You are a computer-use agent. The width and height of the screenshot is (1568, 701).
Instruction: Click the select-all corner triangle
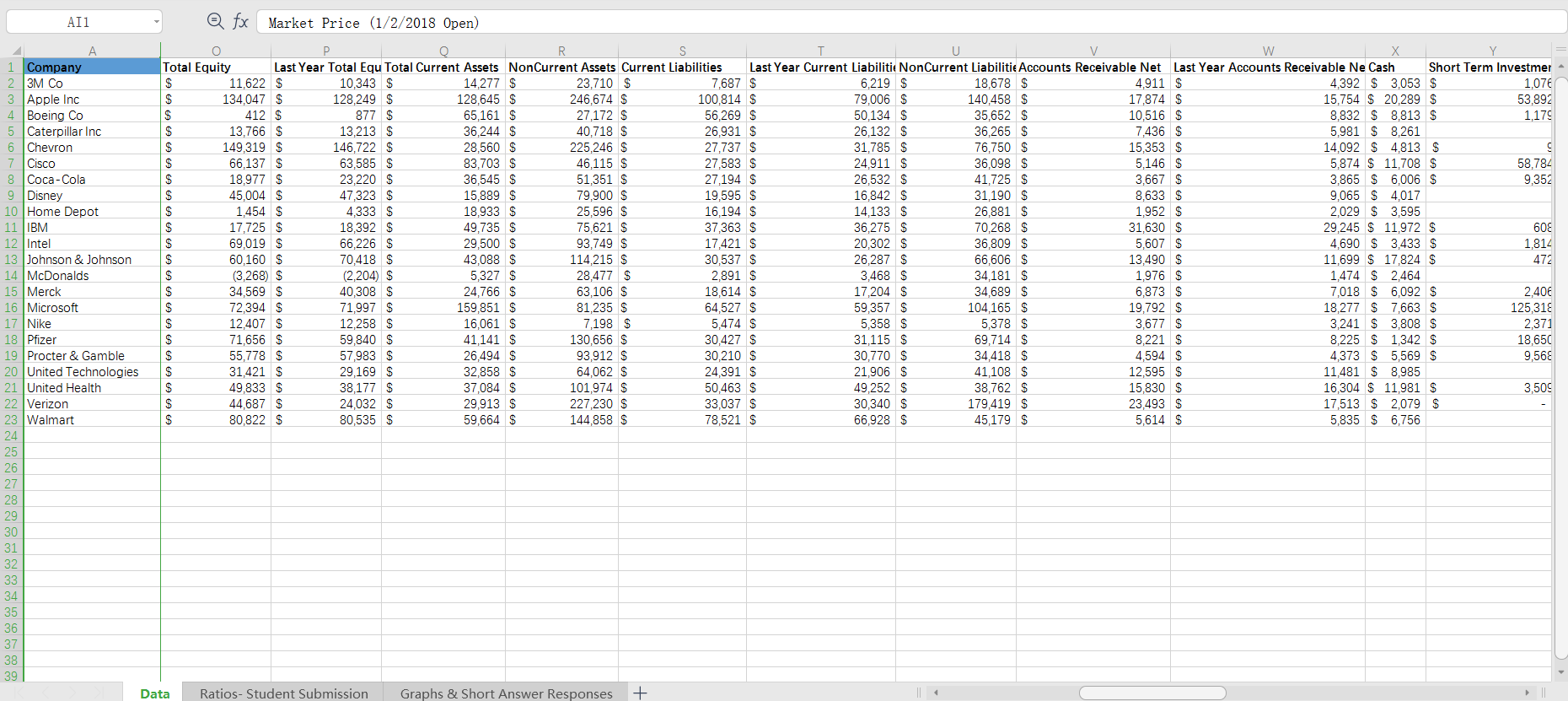(16, 51)
